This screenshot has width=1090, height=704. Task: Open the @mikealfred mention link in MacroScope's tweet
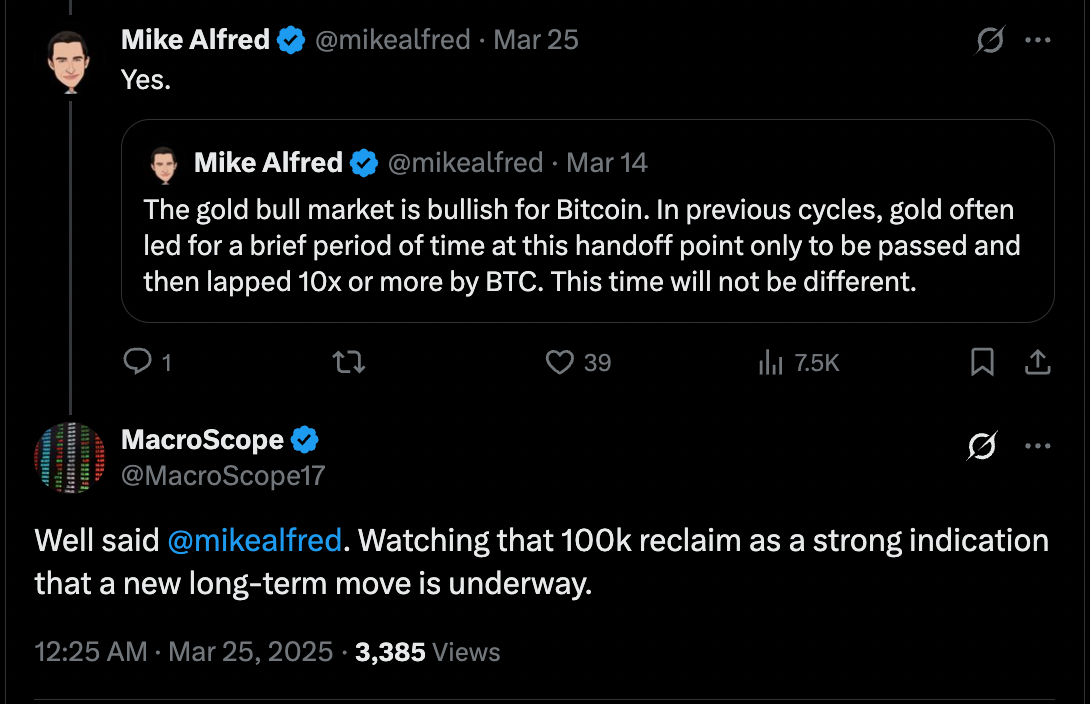pos(255,541)
